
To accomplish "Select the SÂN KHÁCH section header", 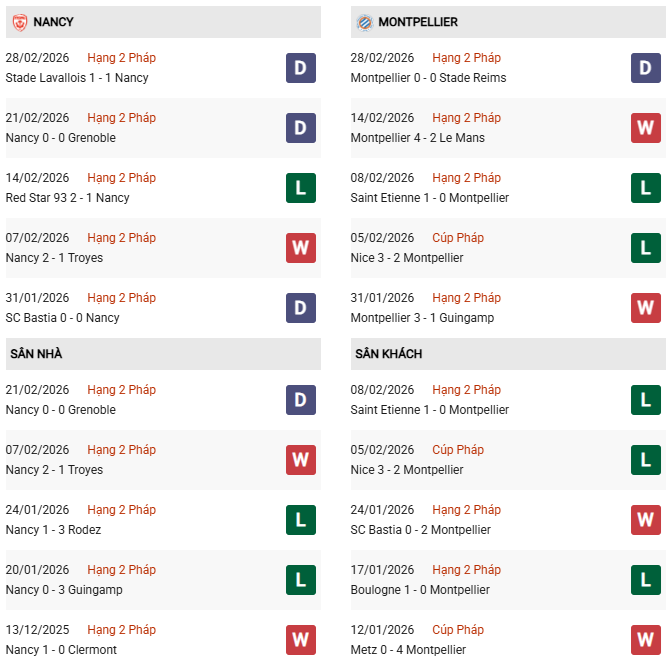I will tap(388, 354).
